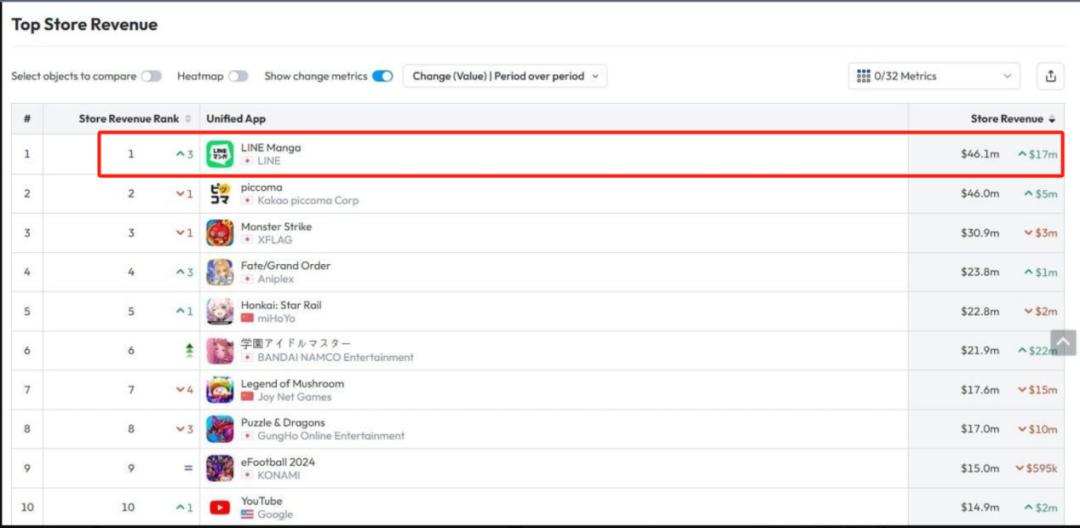1080x528 pixels.
Task: Enable the Select objects to compare toggle
Action: (152, 76)
